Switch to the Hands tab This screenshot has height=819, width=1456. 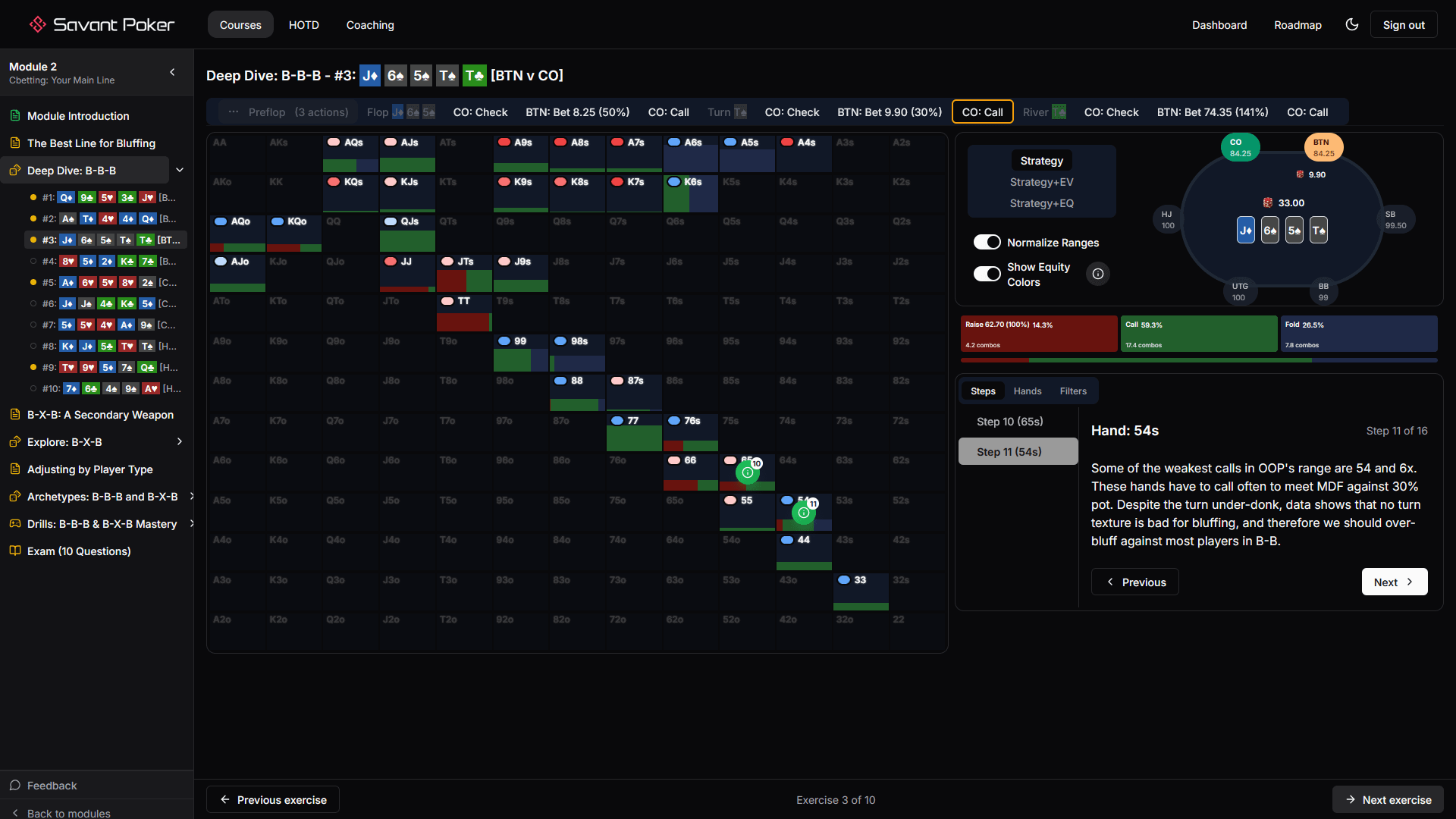coord(1027,391)
